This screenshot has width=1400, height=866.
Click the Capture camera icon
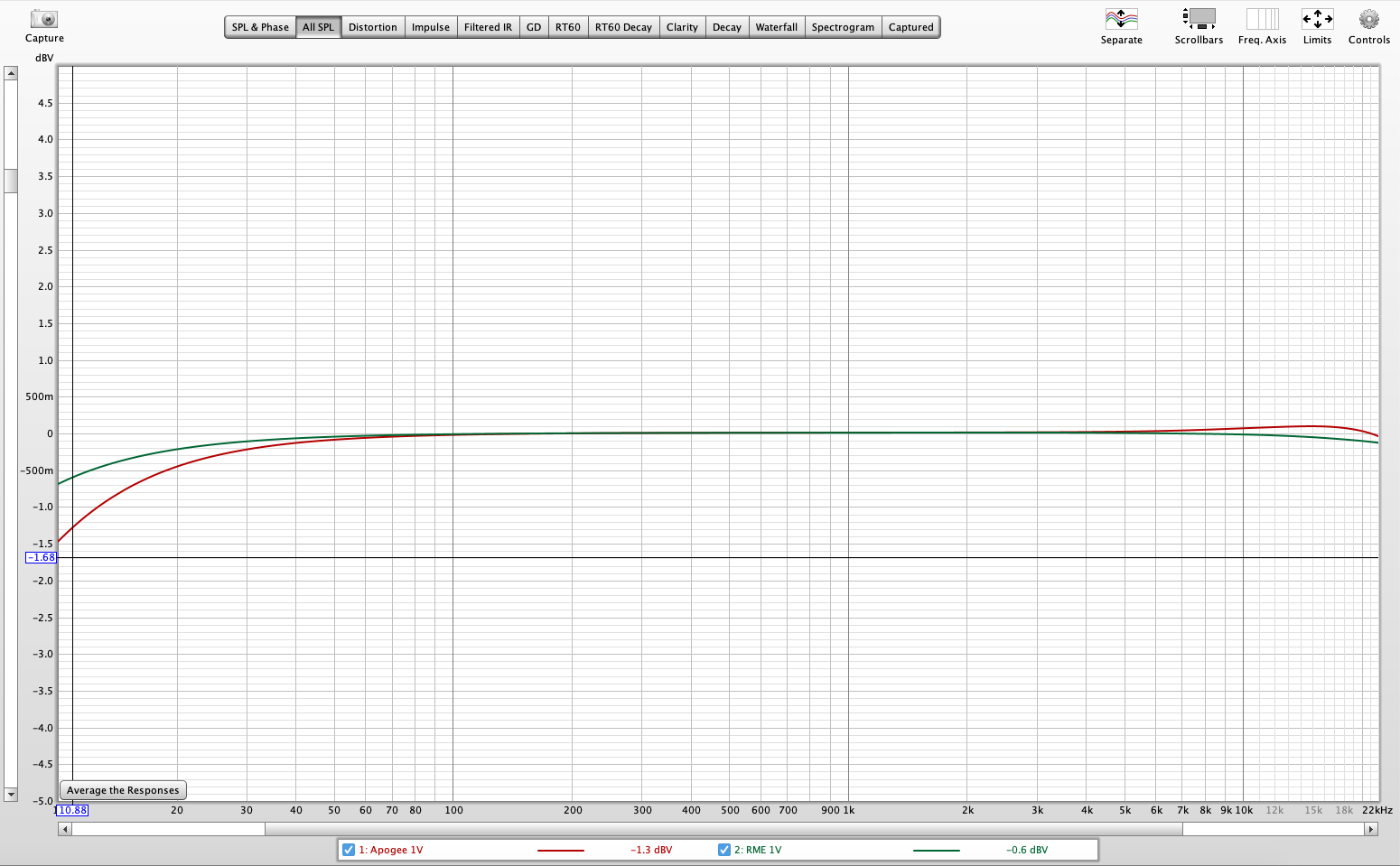tap(43, 19)
